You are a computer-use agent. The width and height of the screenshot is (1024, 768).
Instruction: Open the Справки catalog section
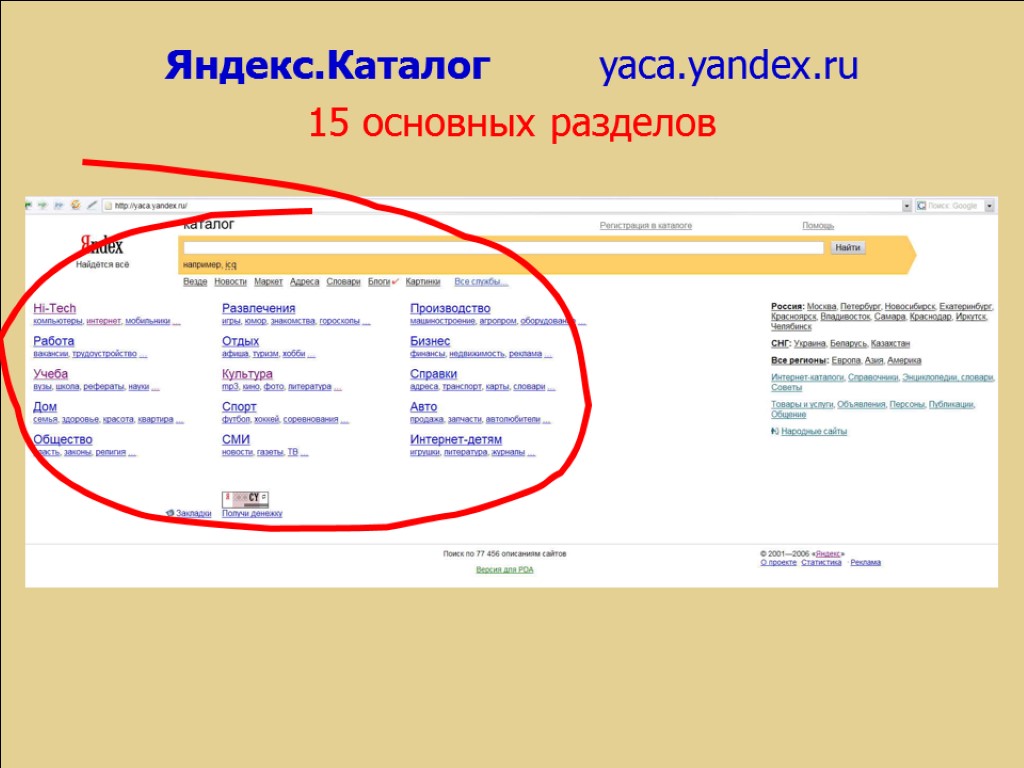(x=434, y=374)
